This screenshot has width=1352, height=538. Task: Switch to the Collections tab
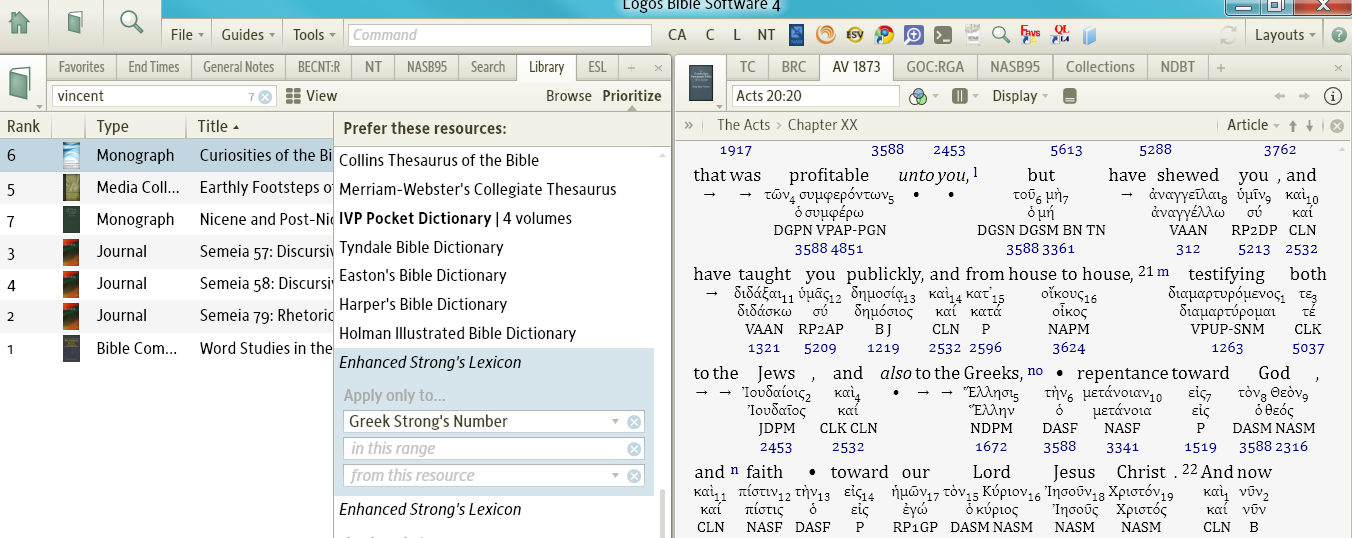tap(1100, 67)
